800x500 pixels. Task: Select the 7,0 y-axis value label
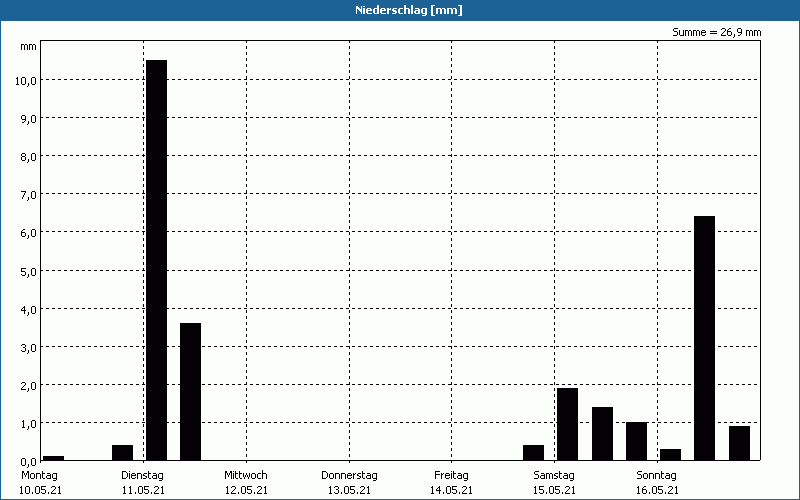(28, 194)
